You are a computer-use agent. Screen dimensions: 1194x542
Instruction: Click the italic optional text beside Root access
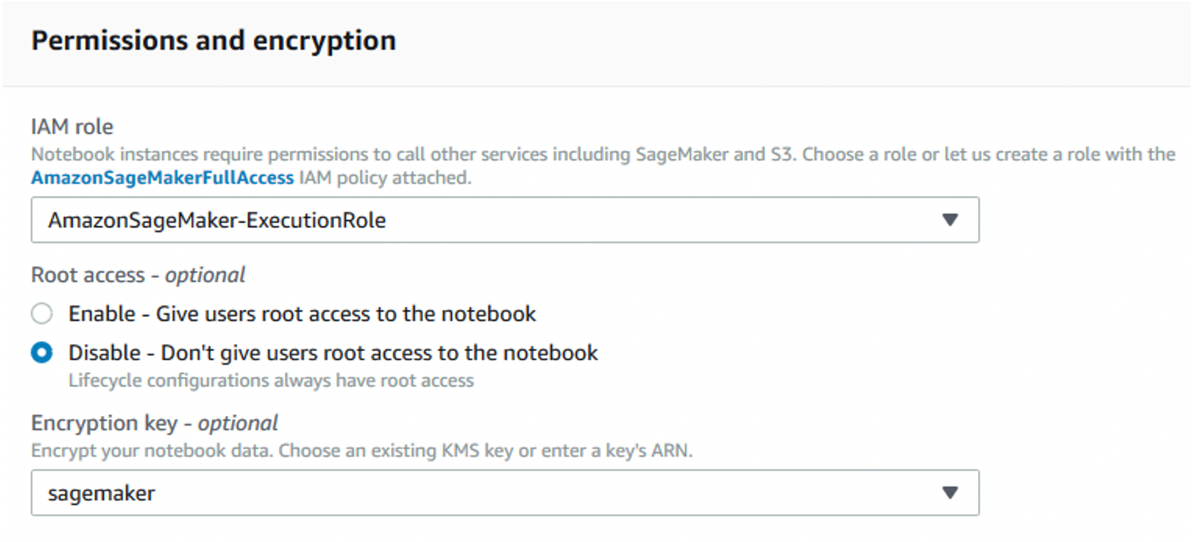206,275
